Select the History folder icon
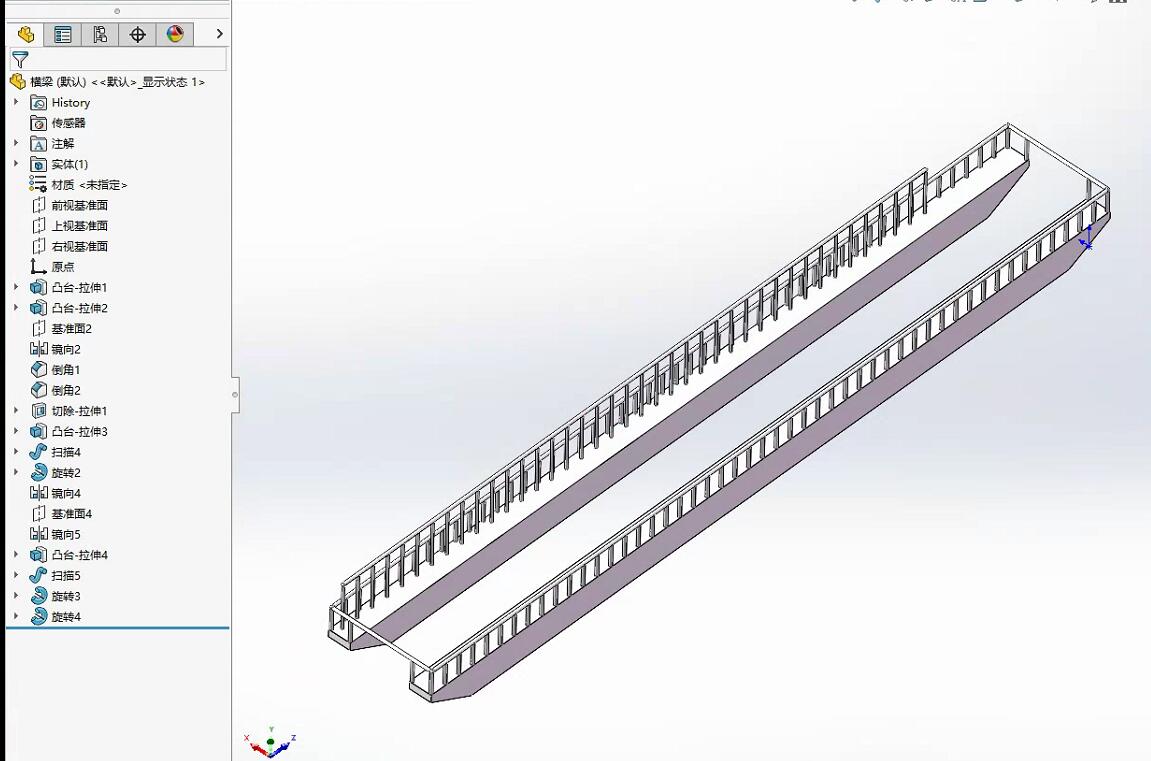Screen dimensions: 1151x761 pos(38,103)
